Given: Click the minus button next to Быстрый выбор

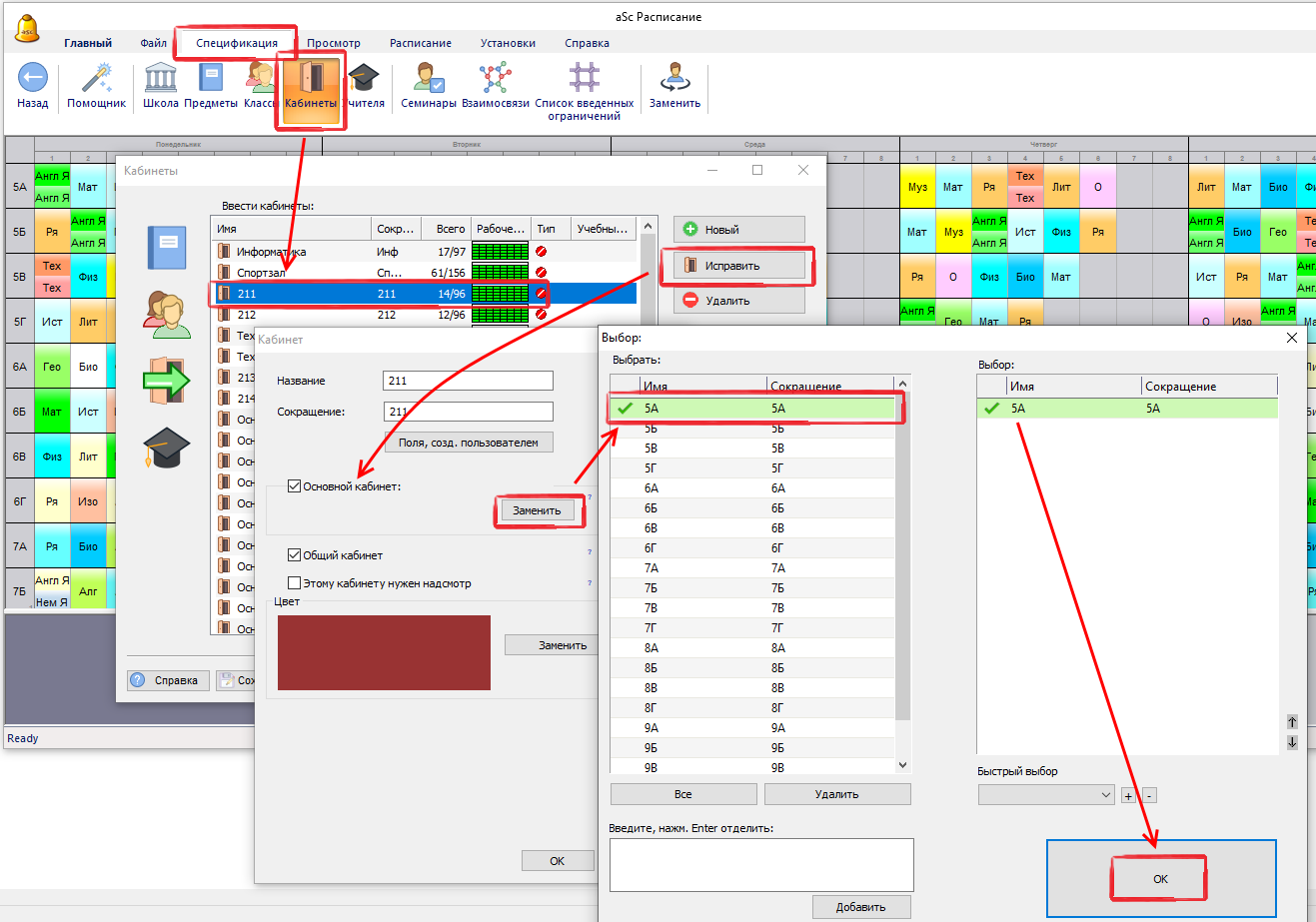Looking at the screenshot, I should coord(1149,795).
